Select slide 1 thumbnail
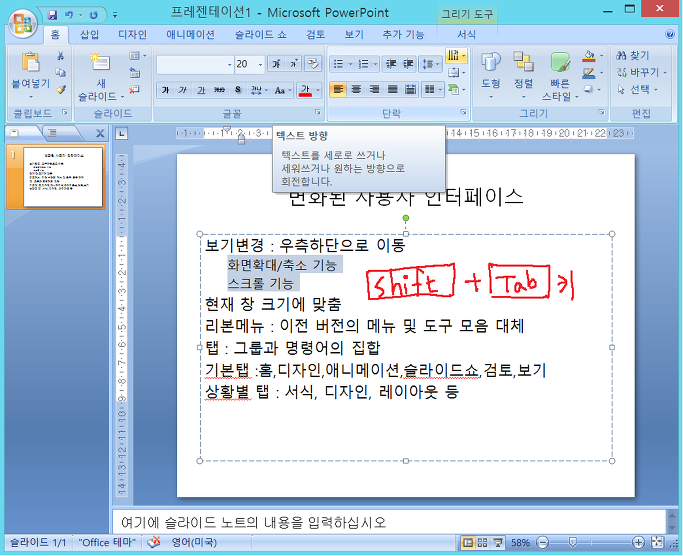 point(63,176)
